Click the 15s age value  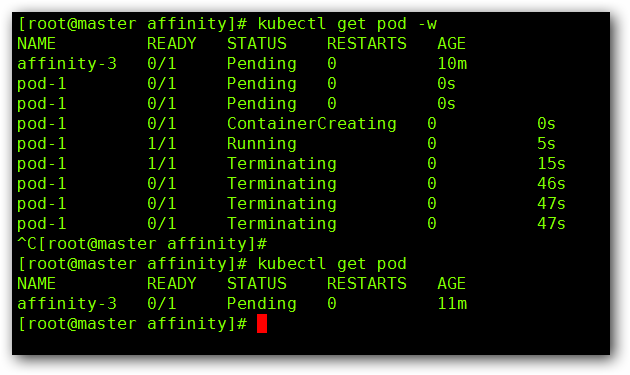pyautogui.click(x=551, y=164)
